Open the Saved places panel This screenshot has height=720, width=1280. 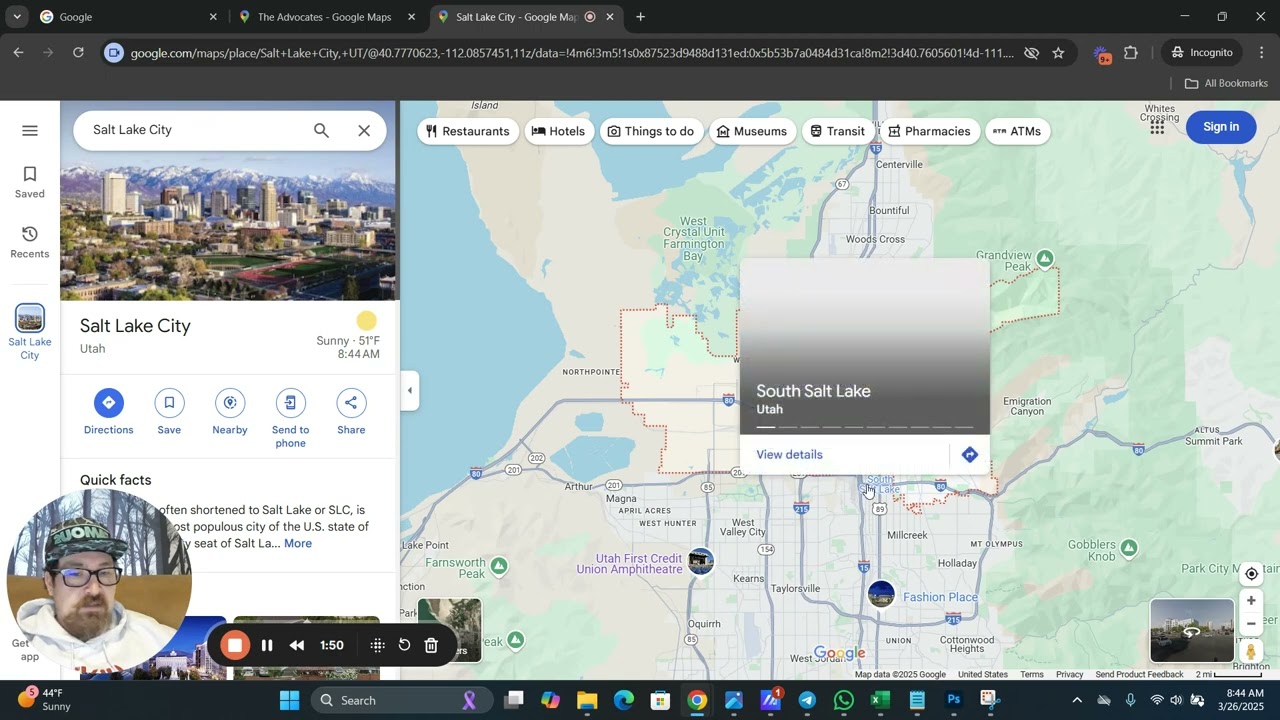pos(30,182)
